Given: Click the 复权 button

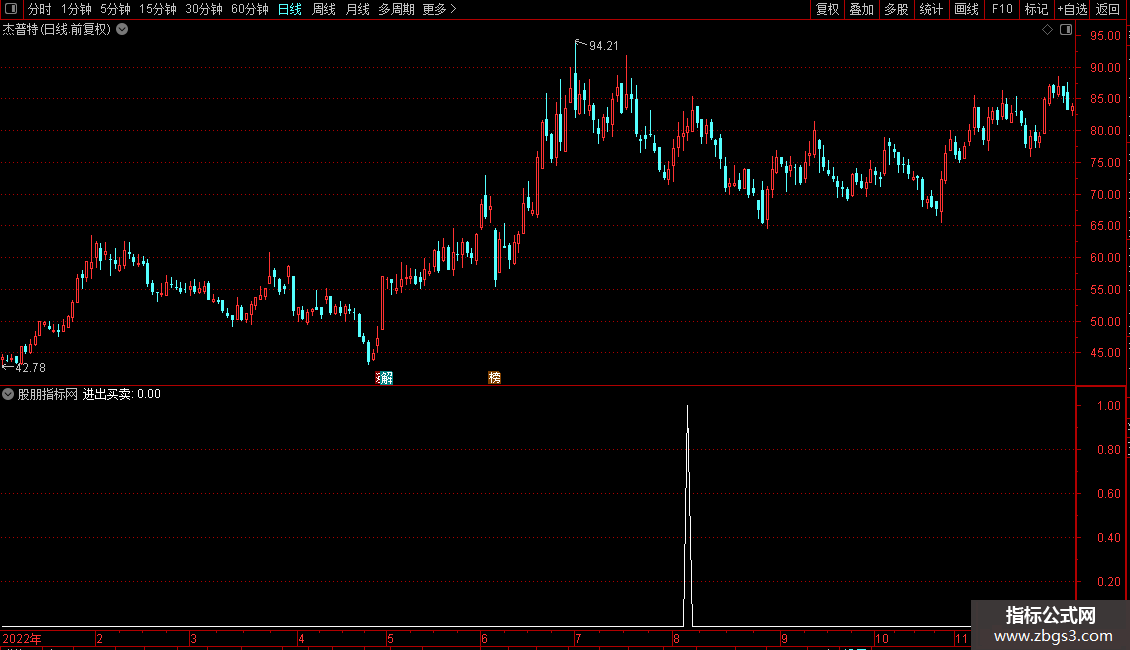Looking at the screenshot, I should (827, 9).
